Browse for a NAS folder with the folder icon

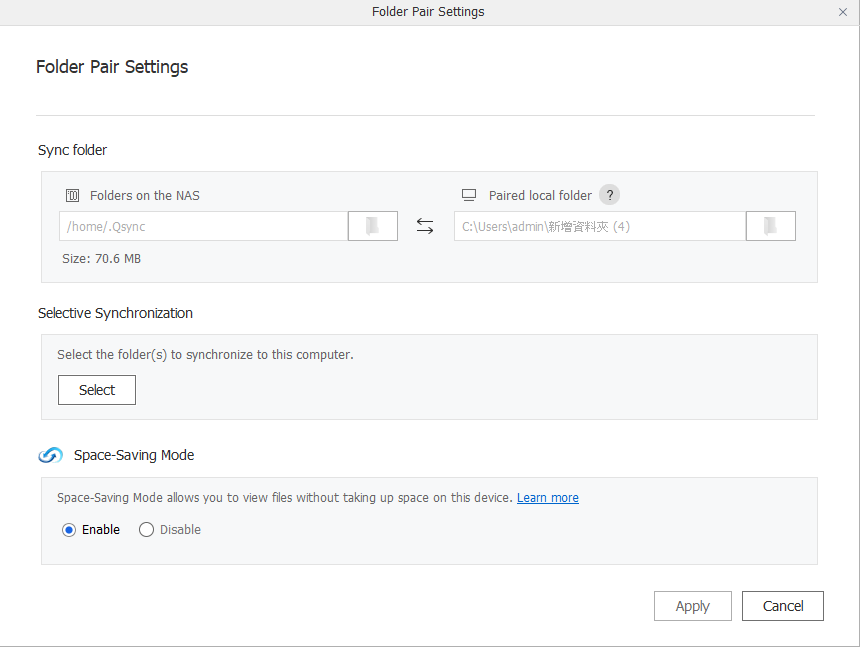[373, 226]
